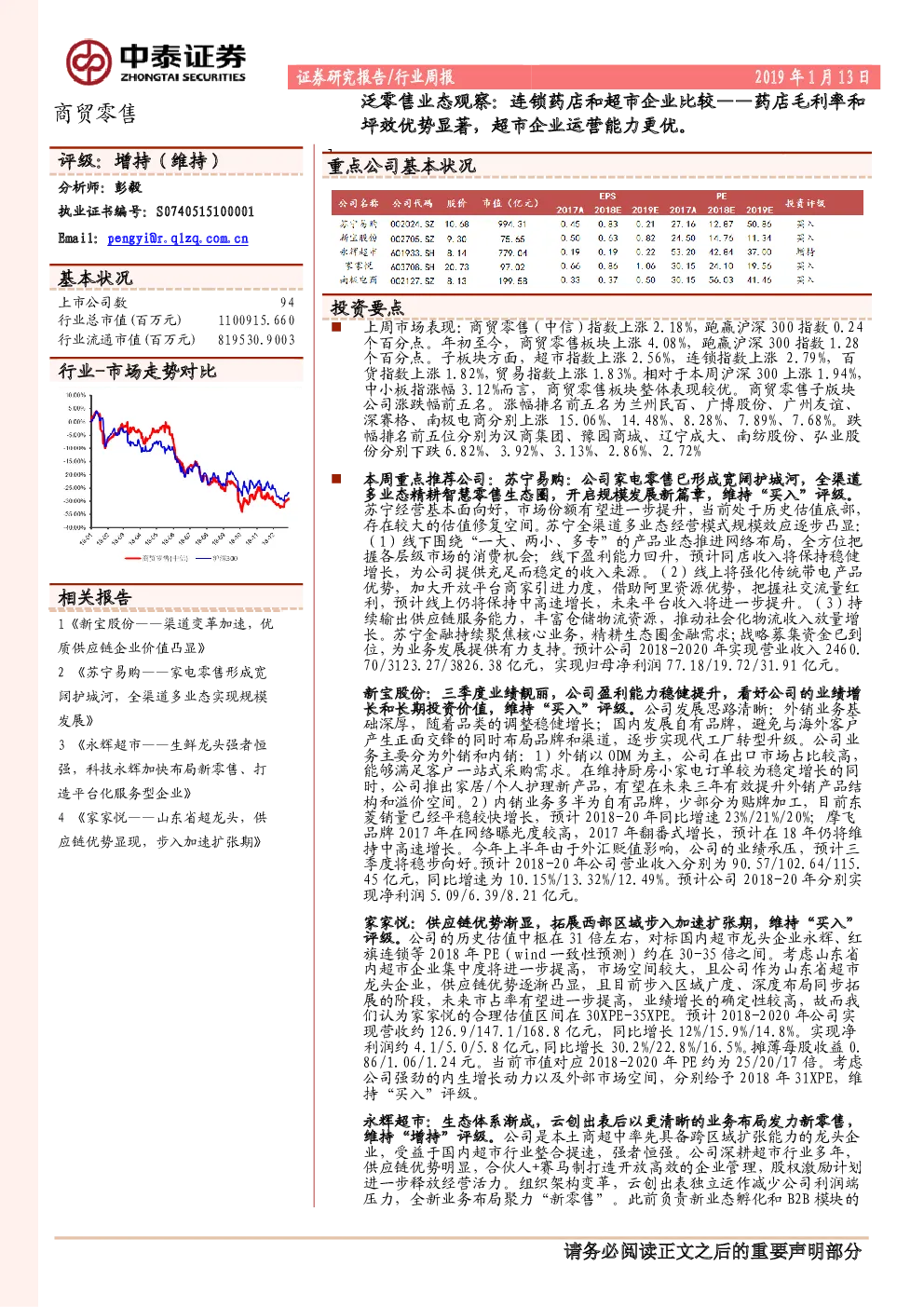Click the total market value 1100915.660
Image resolution: width=924 pixels, height=1307 pixels.
point(256,320)
